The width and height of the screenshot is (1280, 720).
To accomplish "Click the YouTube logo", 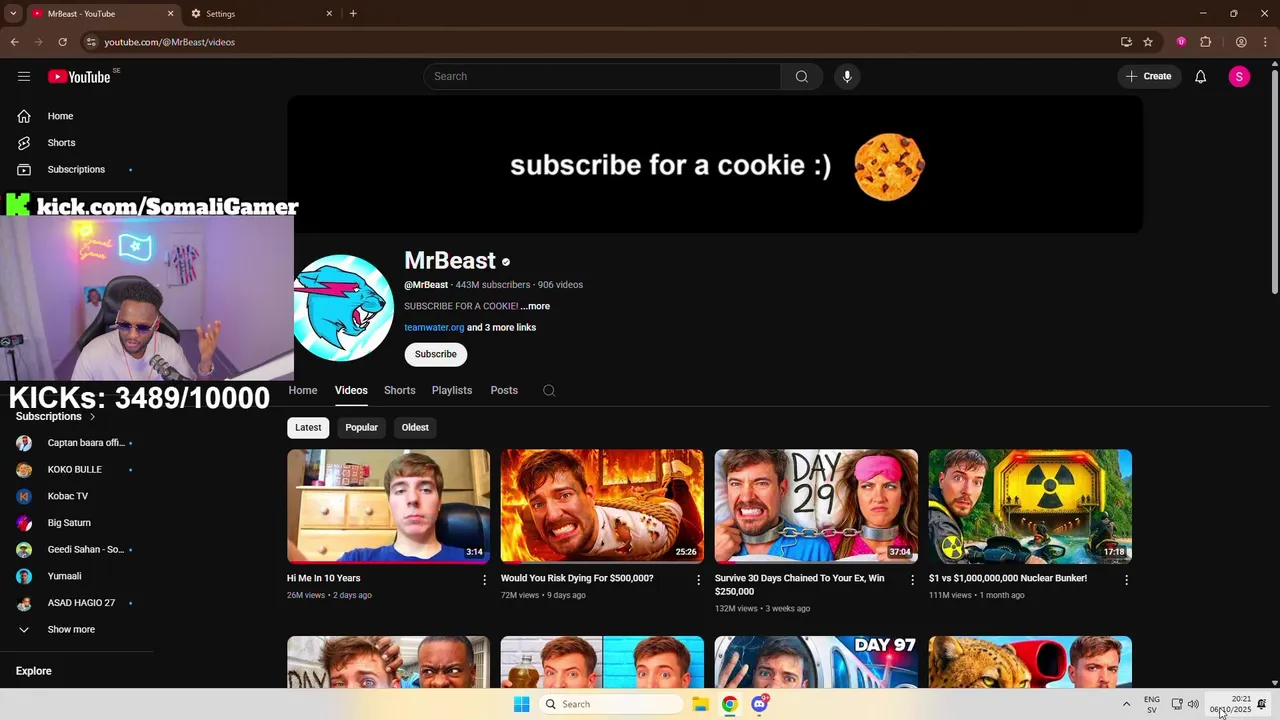I will click(79, 77).
